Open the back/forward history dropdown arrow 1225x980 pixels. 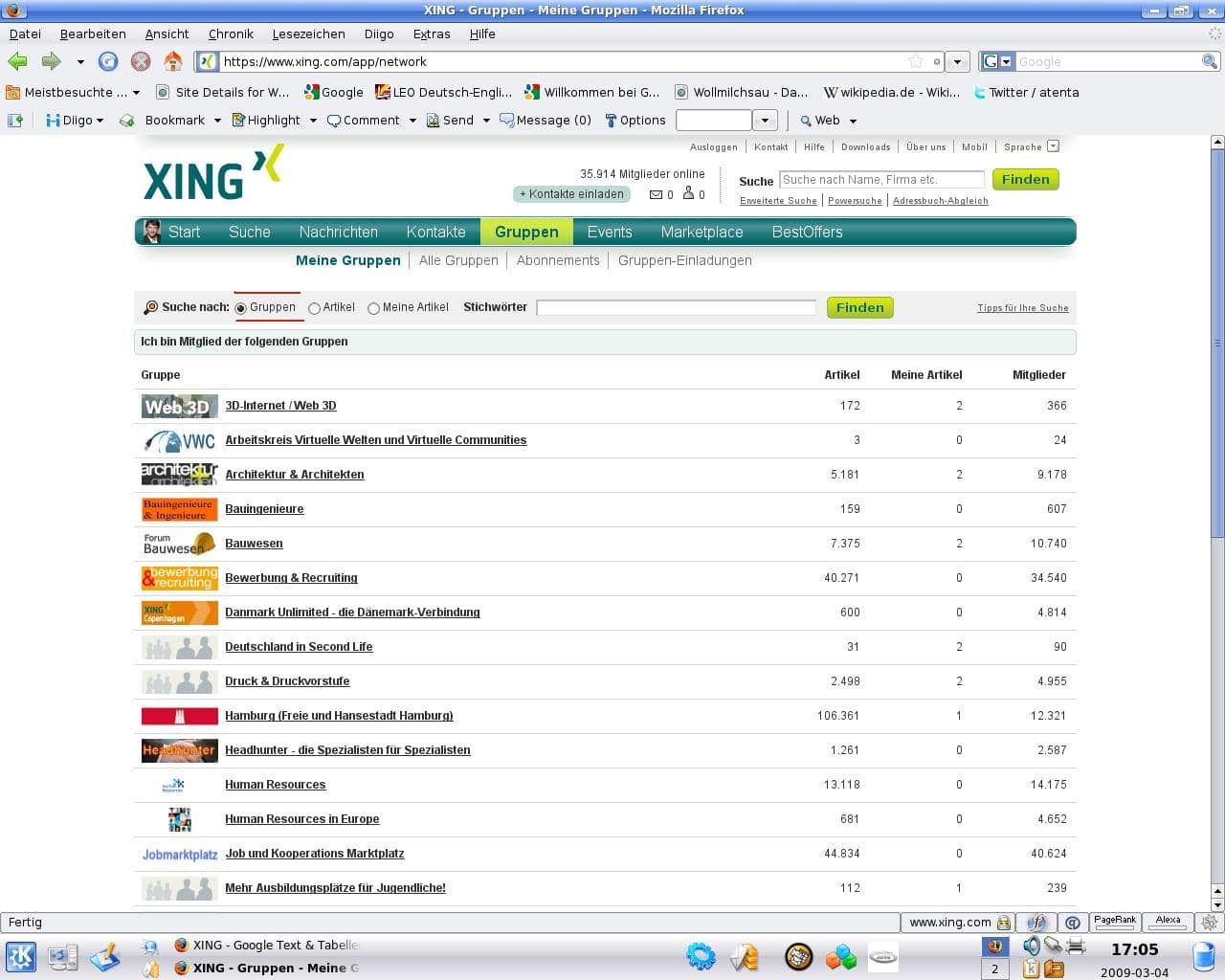coord(80,61)
